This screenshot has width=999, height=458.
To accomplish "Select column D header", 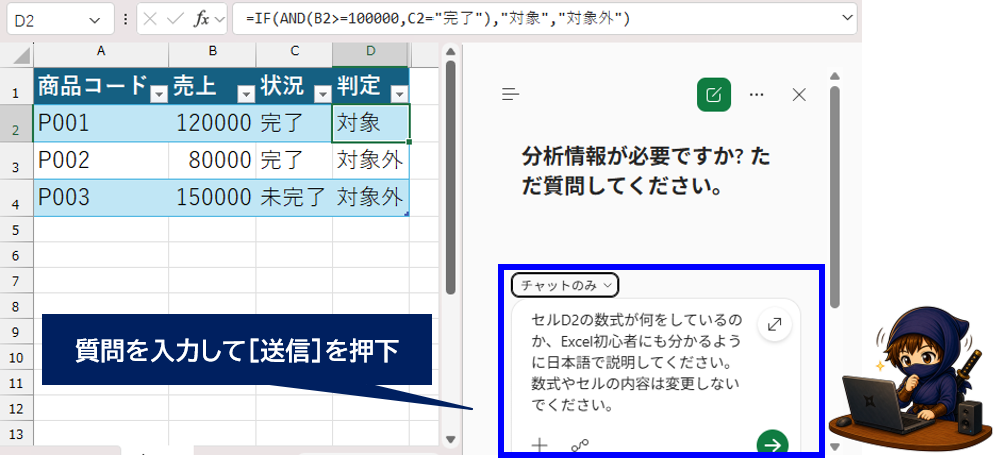I will [x=370, y=53].
